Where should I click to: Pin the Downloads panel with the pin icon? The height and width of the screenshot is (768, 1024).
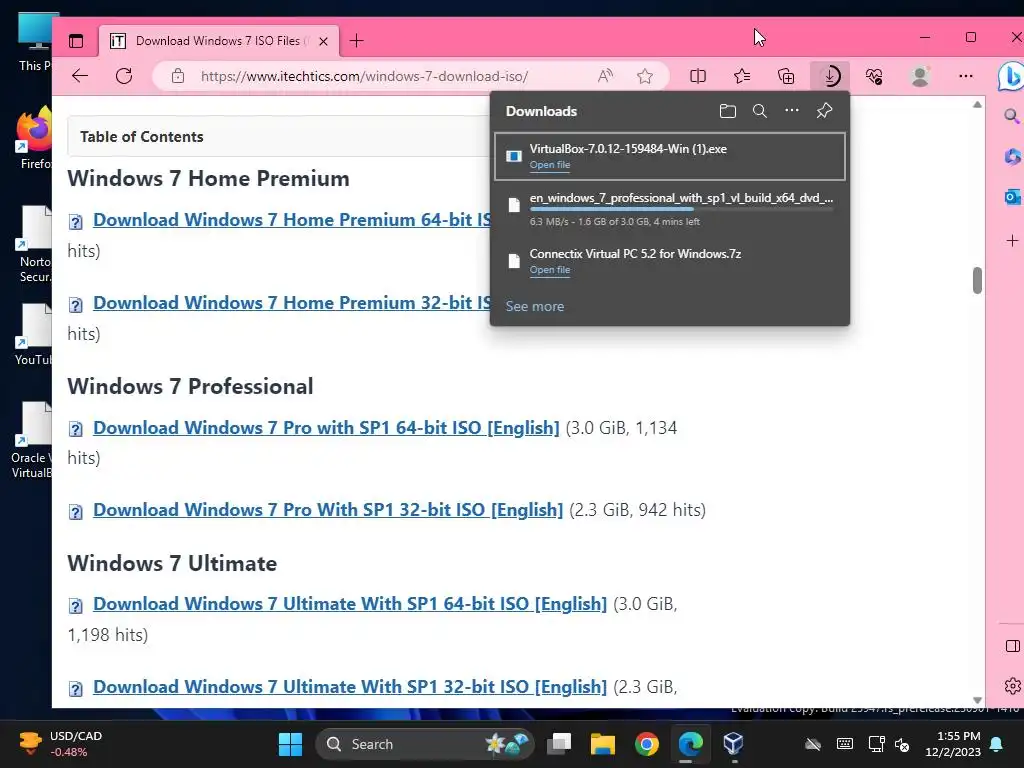click(824, 111)
